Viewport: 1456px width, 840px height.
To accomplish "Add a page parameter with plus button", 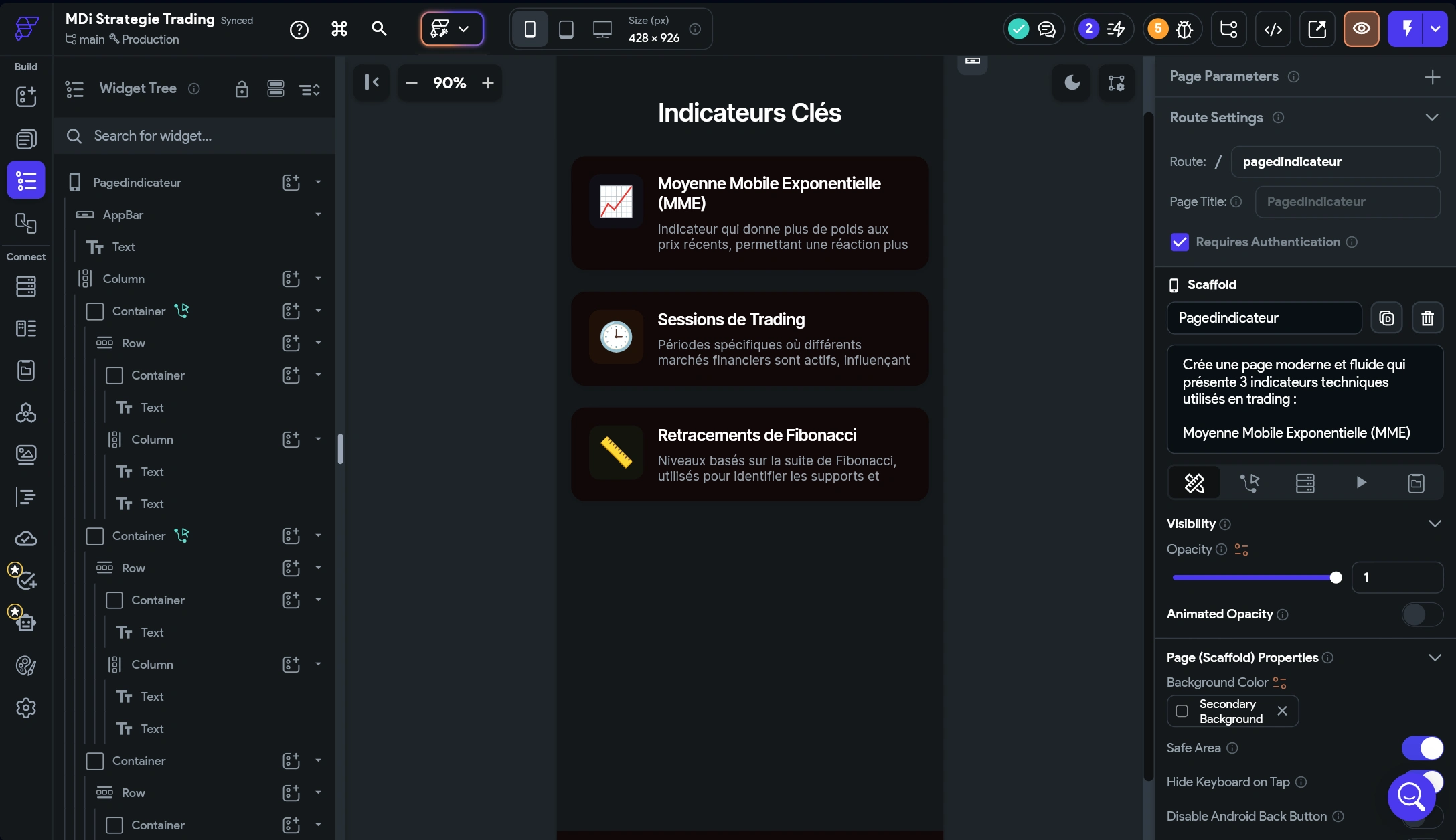I will pyautogui.click(x=1432, y=77).
